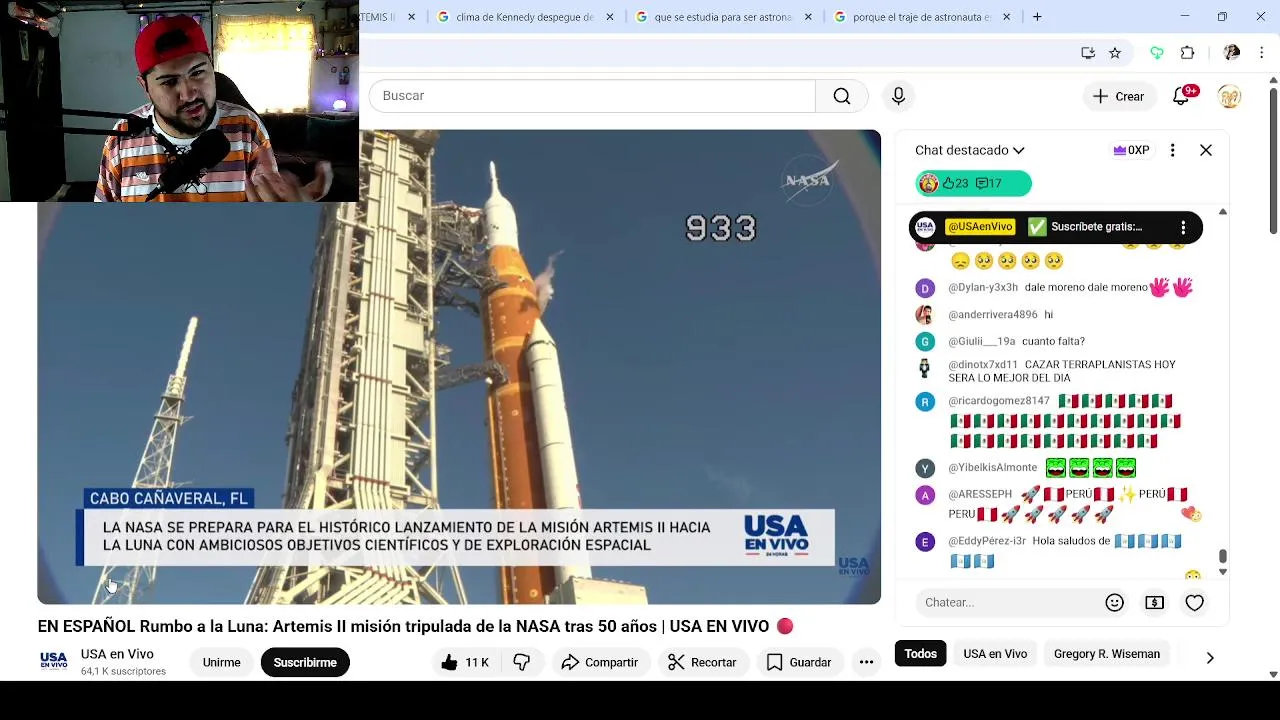This screenshot has height=720, width=1280.
Task: Open the Super Chat dollar icon
Action: [x=1154, y=602]
